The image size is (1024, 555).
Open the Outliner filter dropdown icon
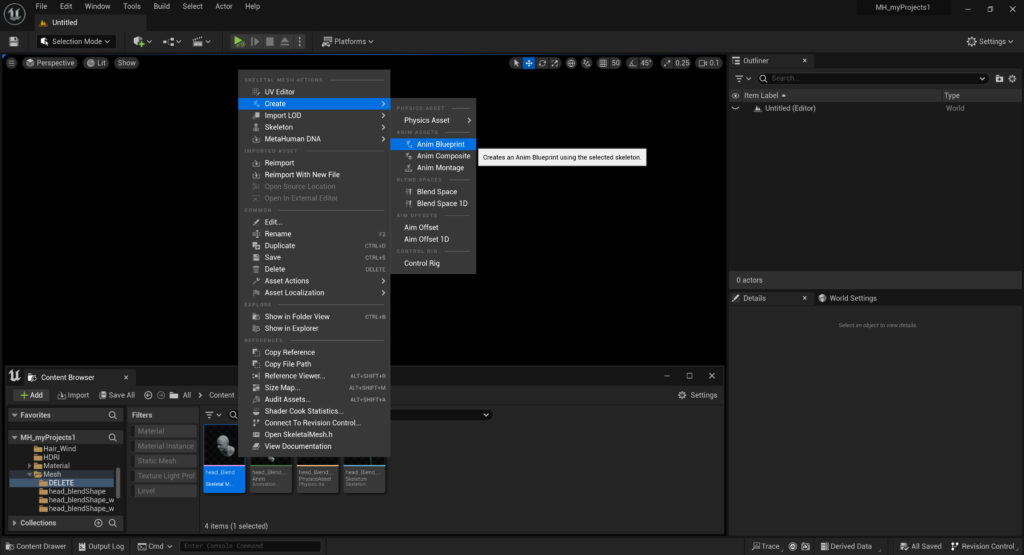[743, 78]
